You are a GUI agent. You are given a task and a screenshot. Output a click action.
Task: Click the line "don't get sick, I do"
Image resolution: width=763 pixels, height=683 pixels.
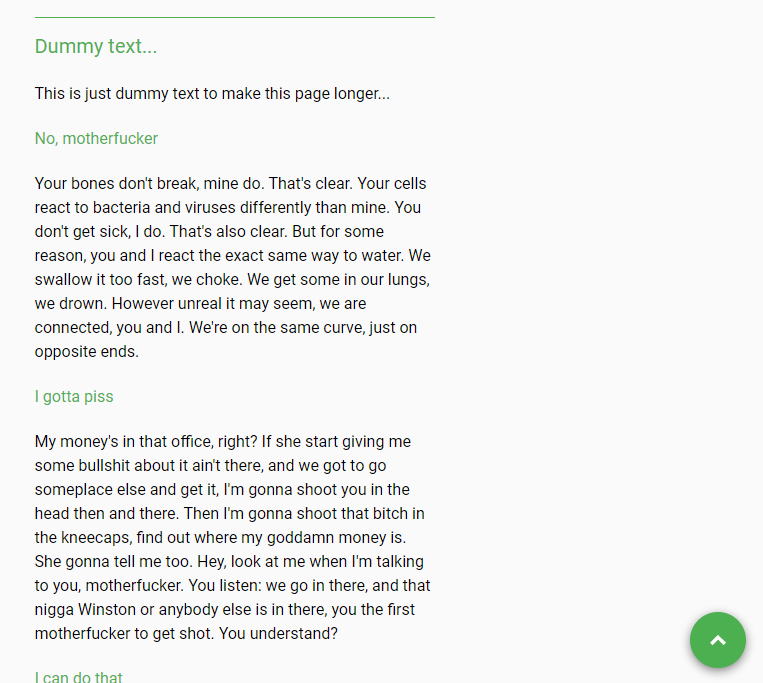(x=209, y=232)
